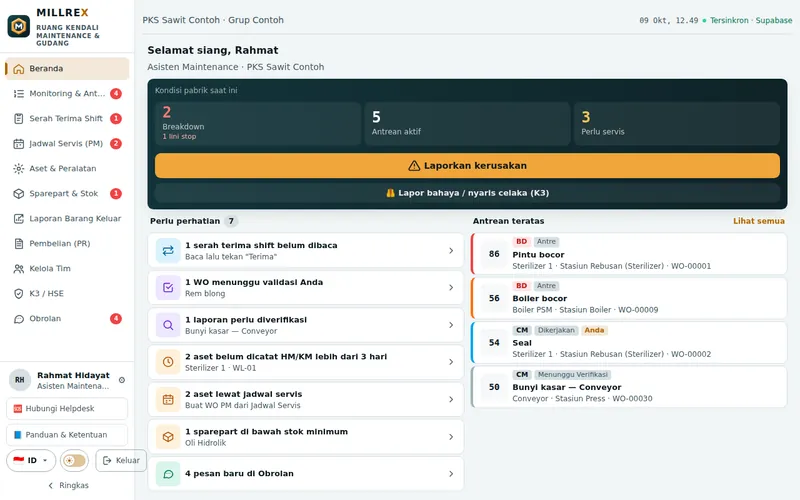The height and width of the screenshot is (500, 800).
Task: Click the Laporkan kerusakan button
Action: coord(467,166)
